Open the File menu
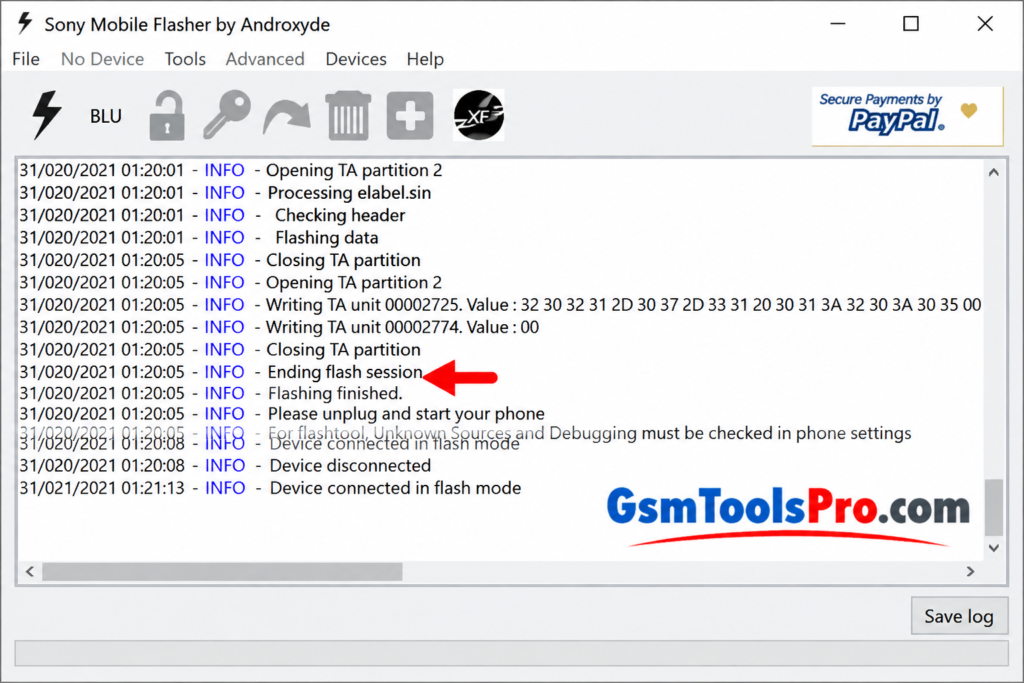Screen dimensions: 1024x683 [x=25, y=59]
